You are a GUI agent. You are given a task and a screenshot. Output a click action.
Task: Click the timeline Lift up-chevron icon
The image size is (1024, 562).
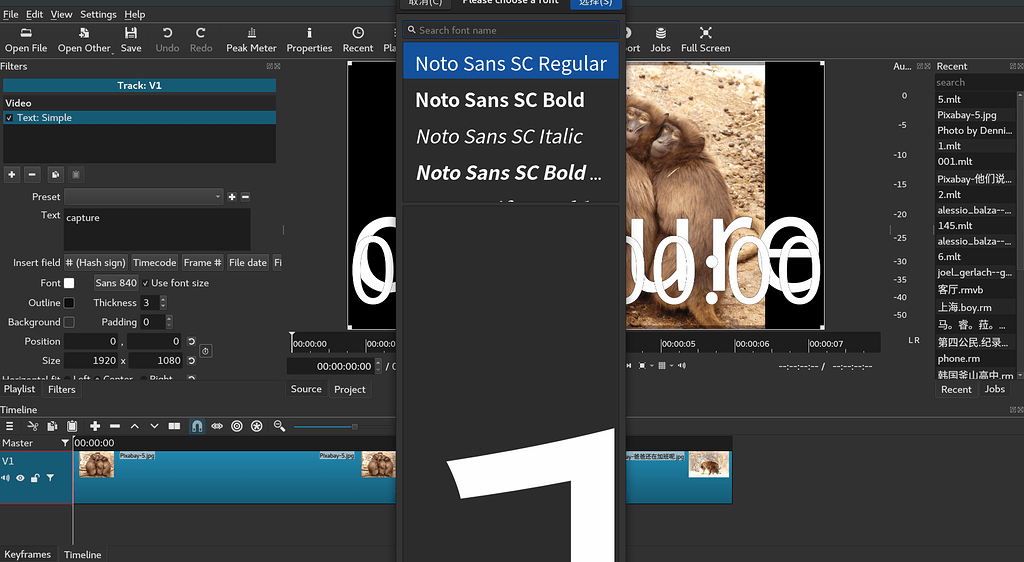[x=135, y=426]
